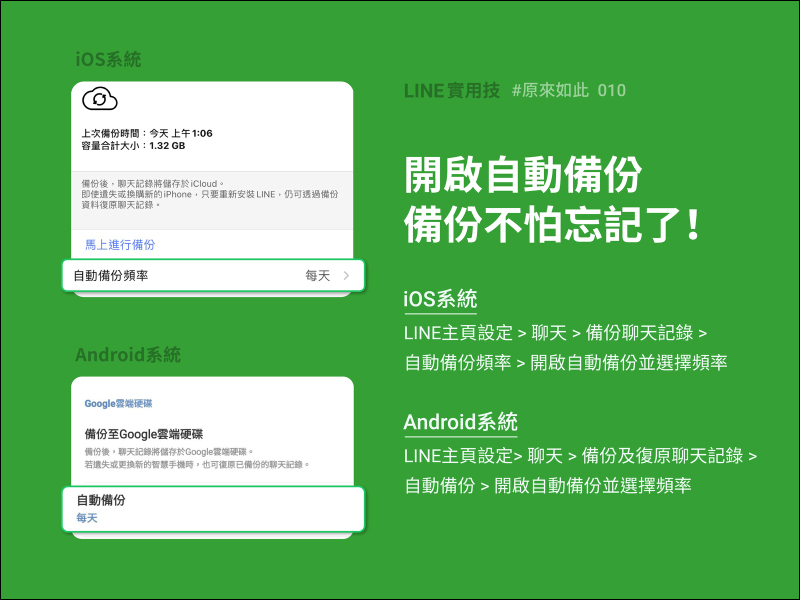Click the dark Android系統 label above card

tap(128, 355)
